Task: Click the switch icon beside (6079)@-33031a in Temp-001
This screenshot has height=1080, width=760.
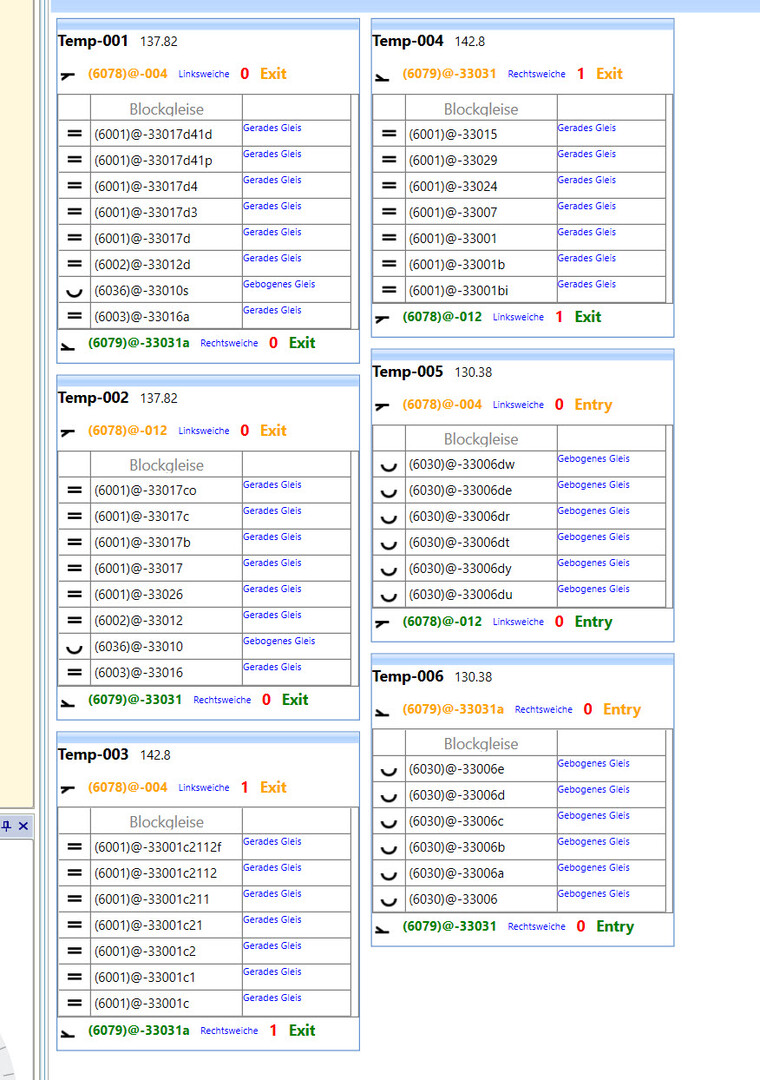Action: (x=68, y=345)
